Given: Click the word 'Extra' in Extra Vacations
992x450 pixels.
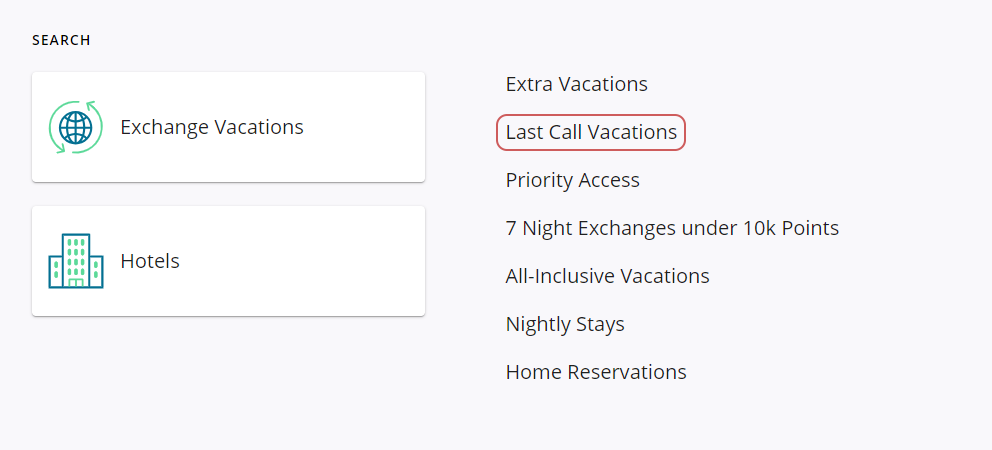Looking at the screenshot, I should point(529,84).
